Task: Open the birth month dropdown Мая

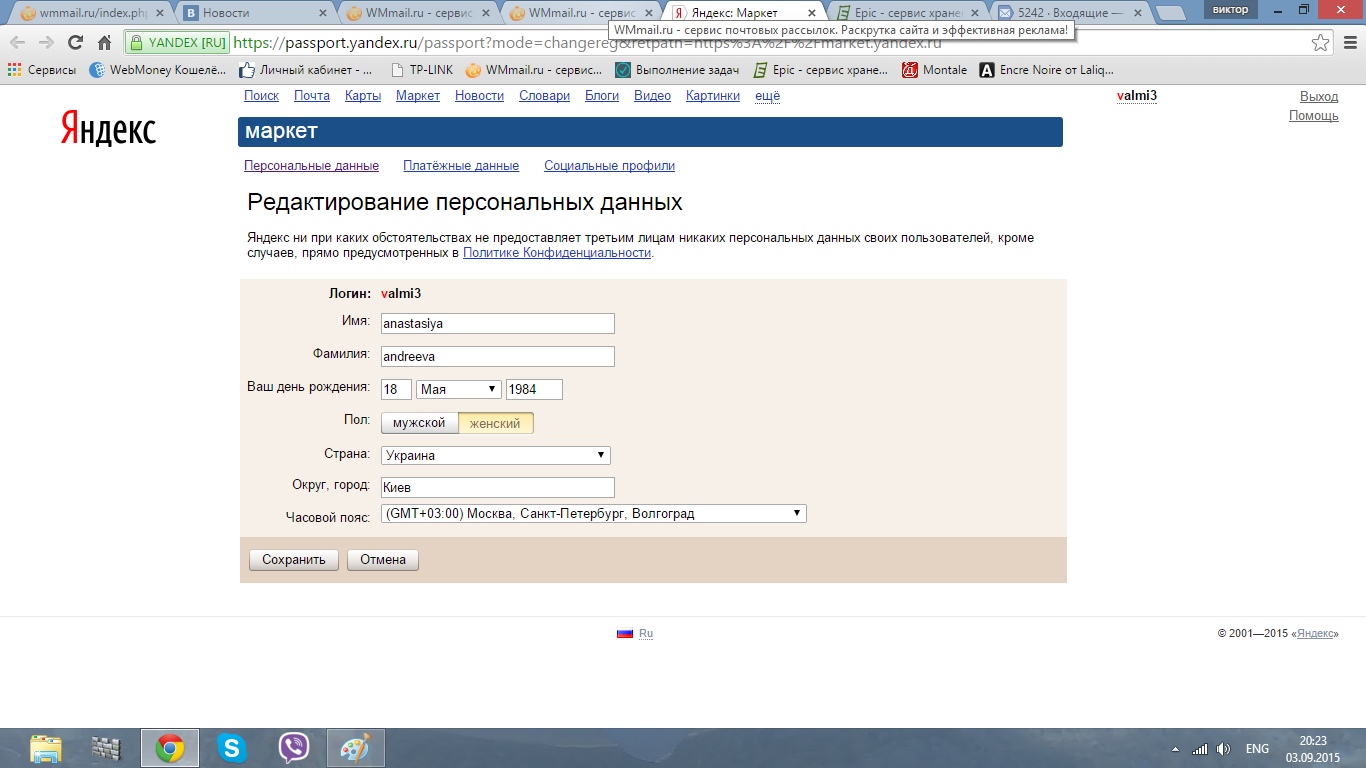Action: (459, 389)
